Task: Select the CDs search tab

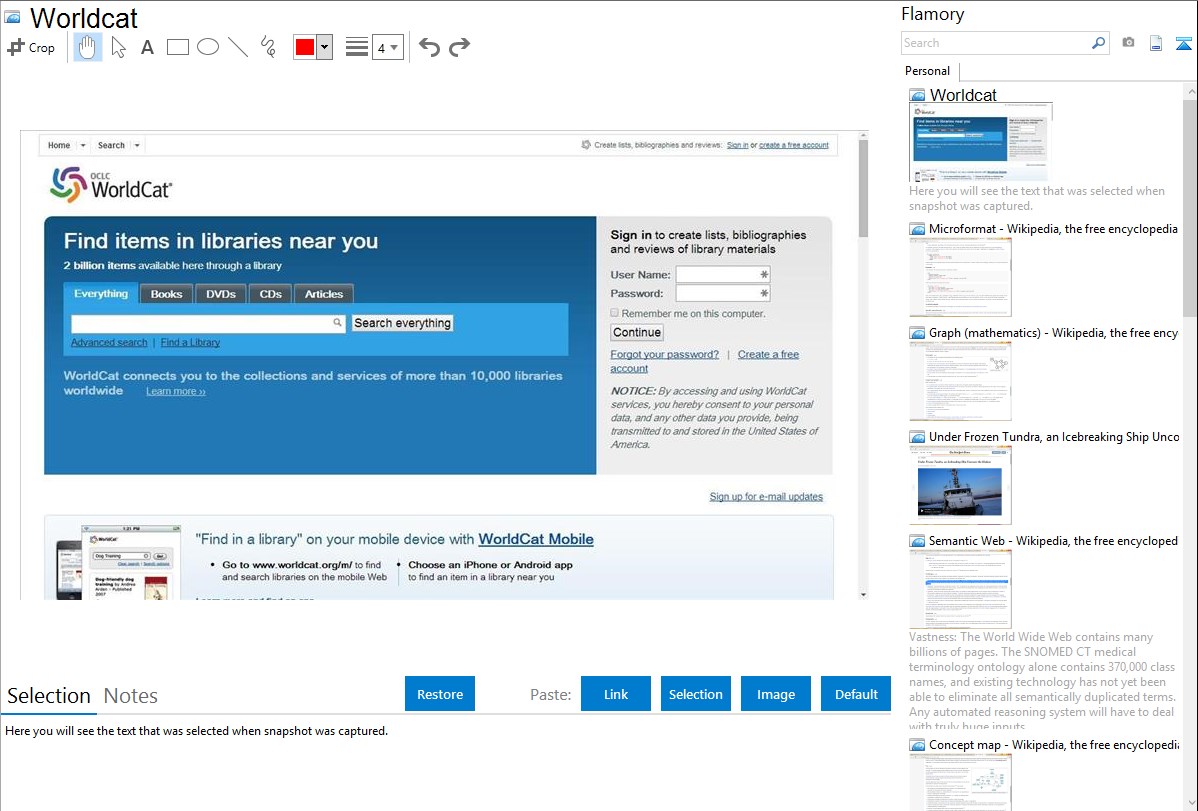Action: (x=270, y=294)
